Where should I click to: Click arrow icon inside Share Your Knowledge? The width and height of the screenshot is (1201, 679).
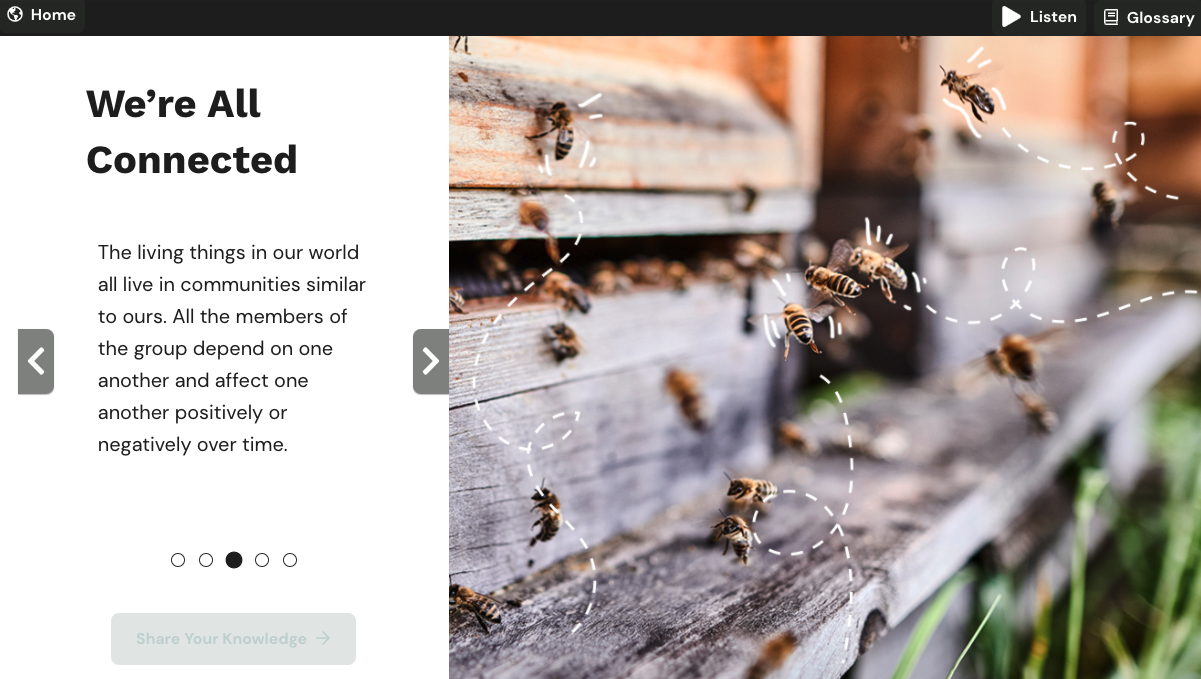pos(323,638)
